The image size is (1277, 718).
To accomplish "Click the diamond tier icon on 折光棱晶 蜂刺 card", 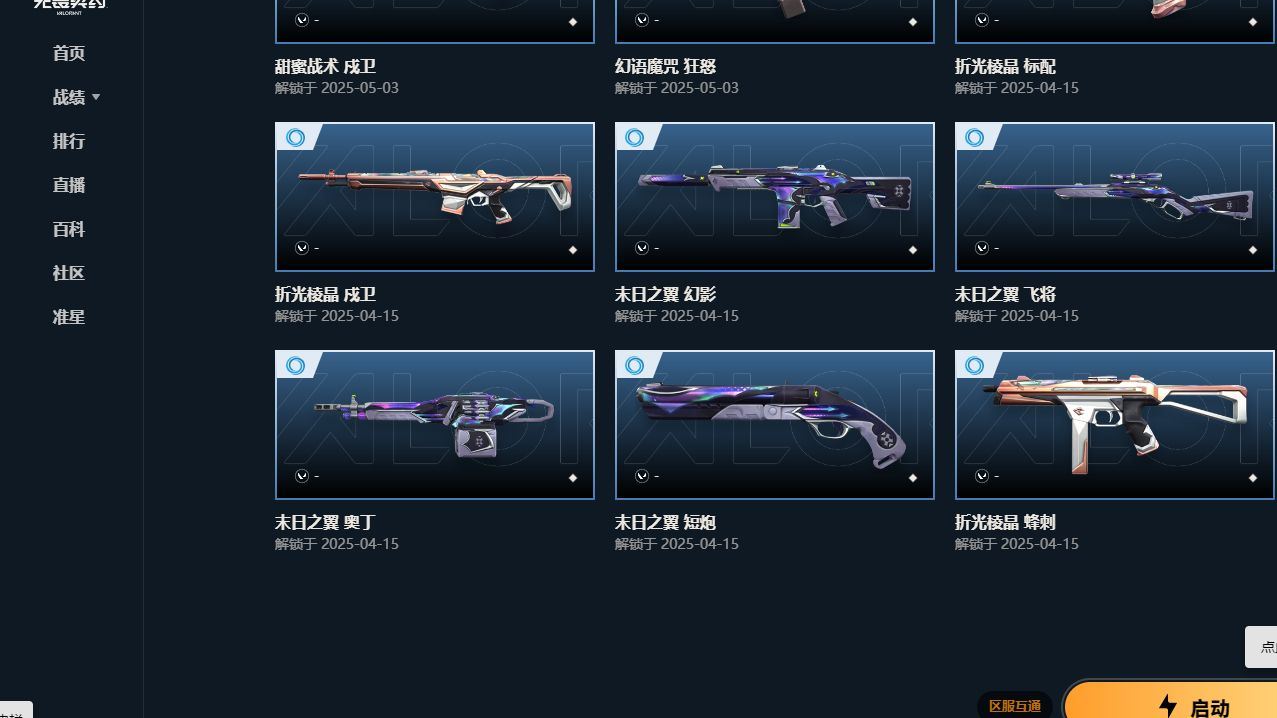I will point(1253,478).
